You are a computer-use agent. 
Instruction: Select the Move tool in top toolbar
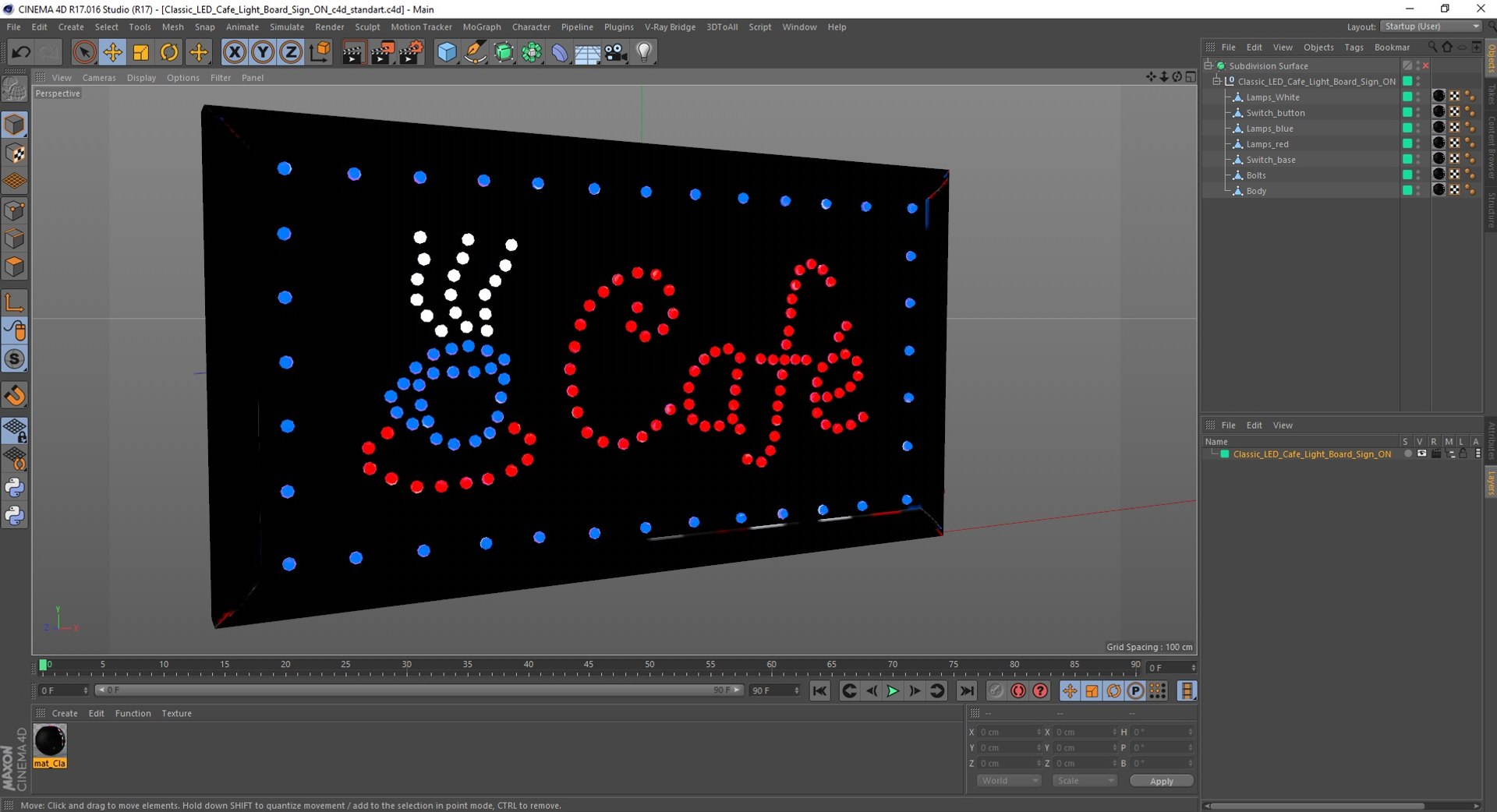112,52
